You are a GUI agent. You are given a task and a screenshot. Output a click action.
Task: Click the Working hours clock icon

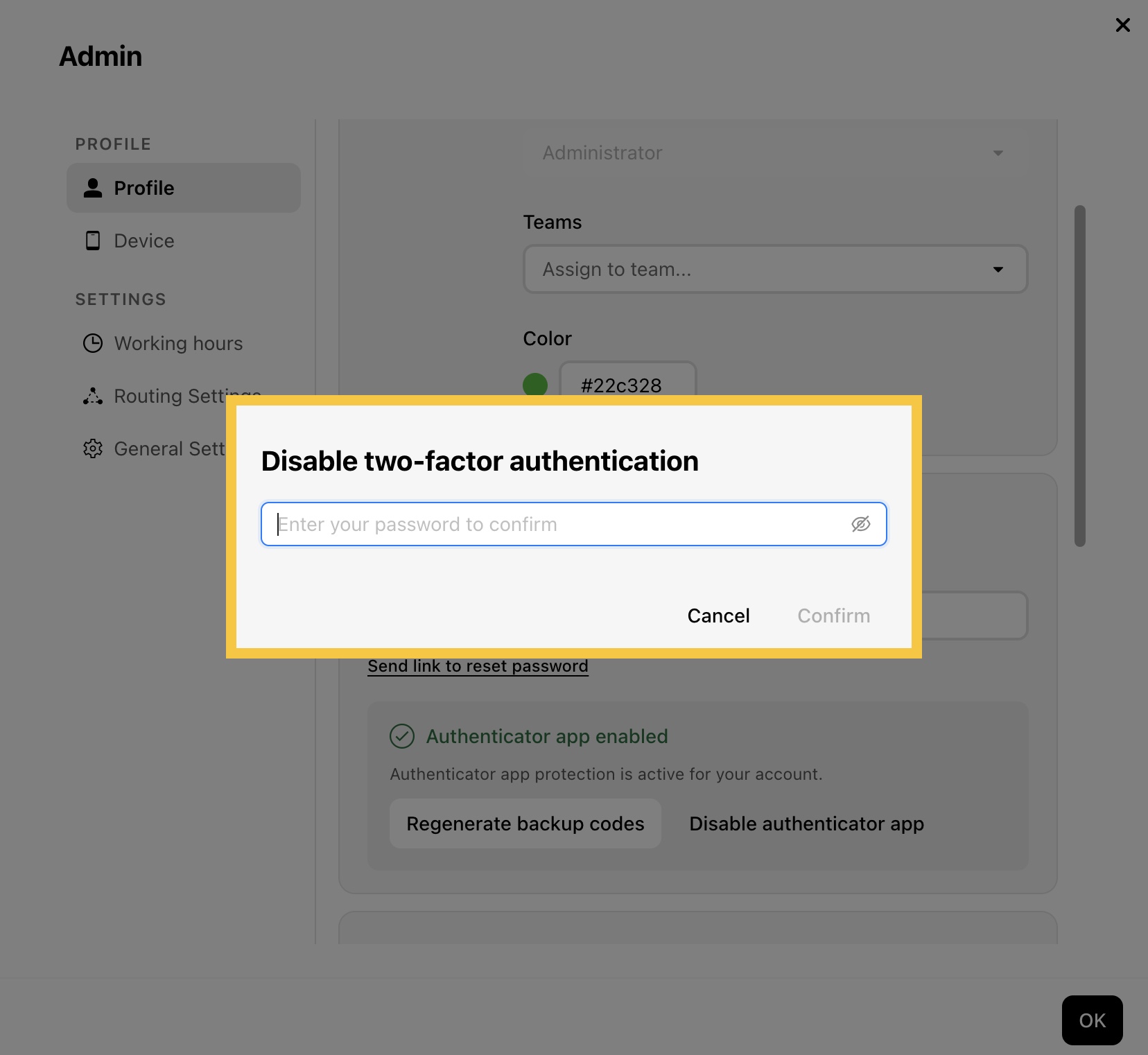tap(93, 343)
